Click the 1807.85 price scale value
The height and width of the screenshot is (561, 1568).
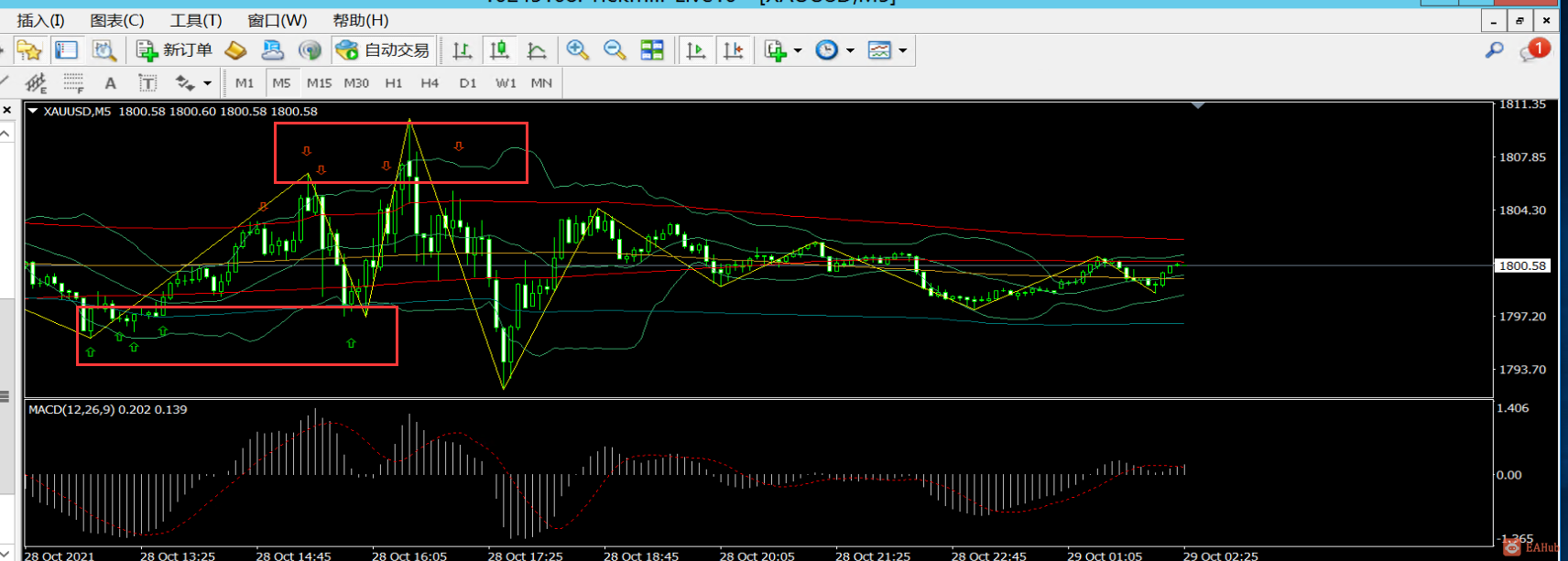coord(1522,157)
